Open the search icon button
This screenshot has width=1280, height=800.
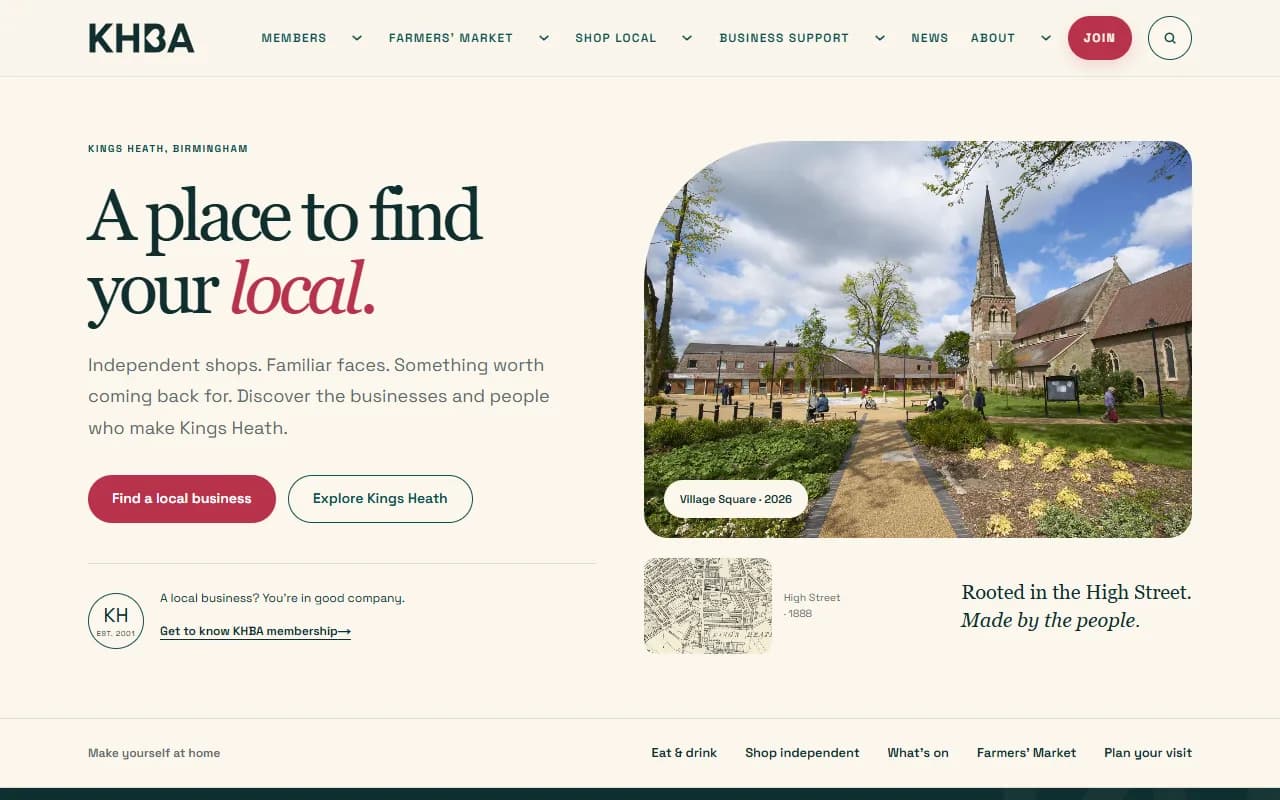point(1170,38)
